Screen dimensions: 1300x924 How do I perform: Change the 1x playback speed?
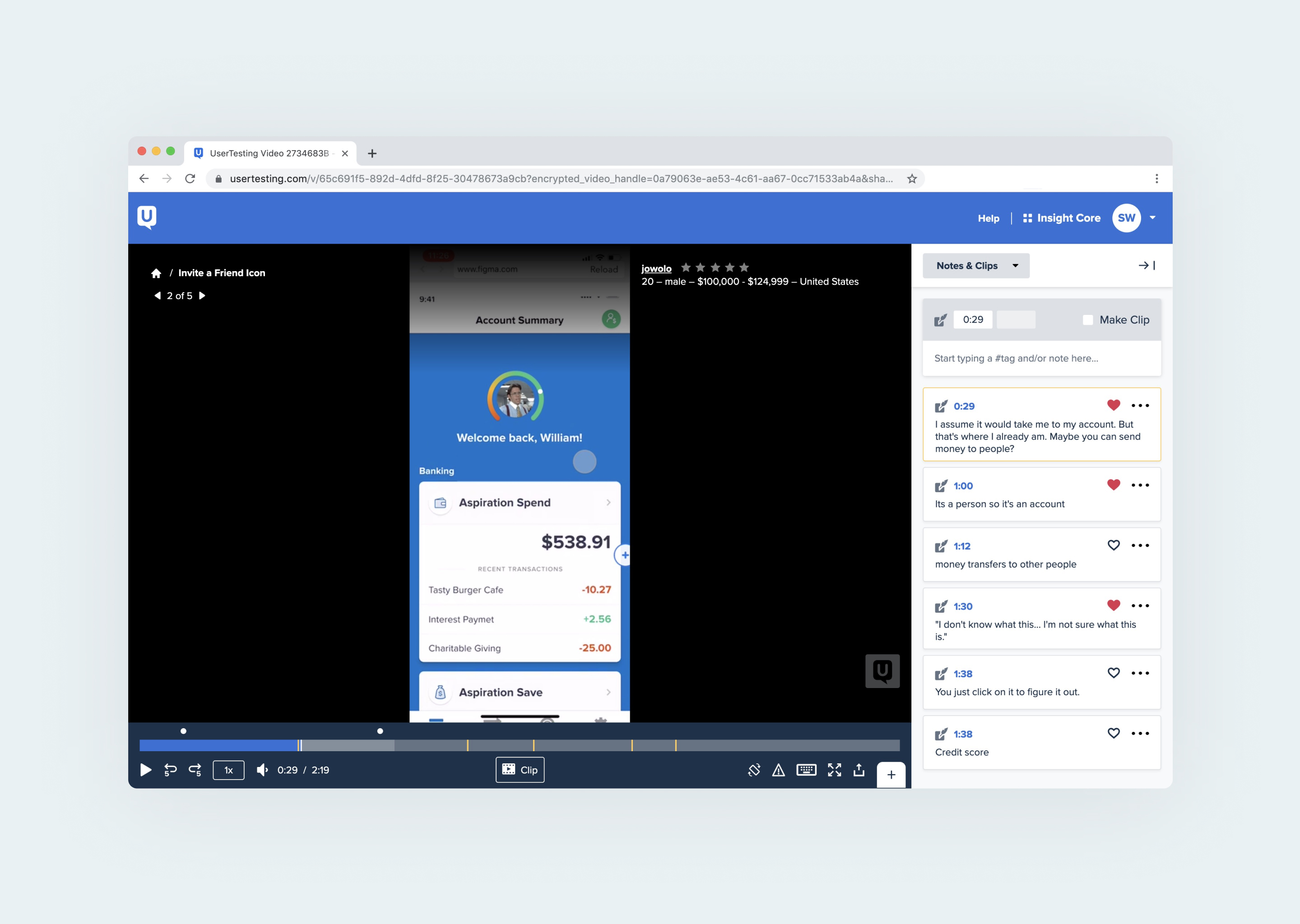point(228,770)
